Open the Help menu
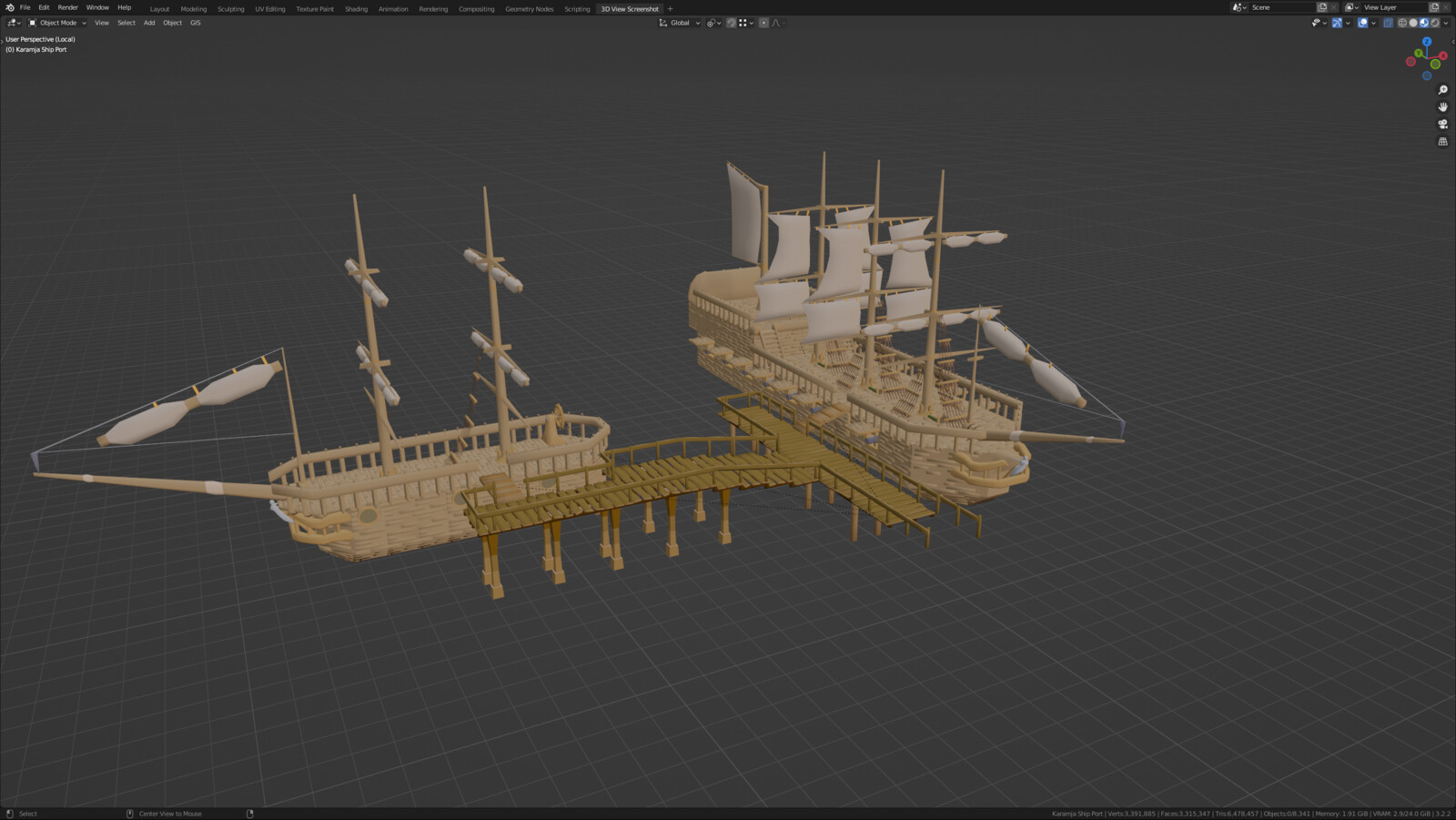The width and height of the screenshot is (1456, 820). tap(125, 7)
